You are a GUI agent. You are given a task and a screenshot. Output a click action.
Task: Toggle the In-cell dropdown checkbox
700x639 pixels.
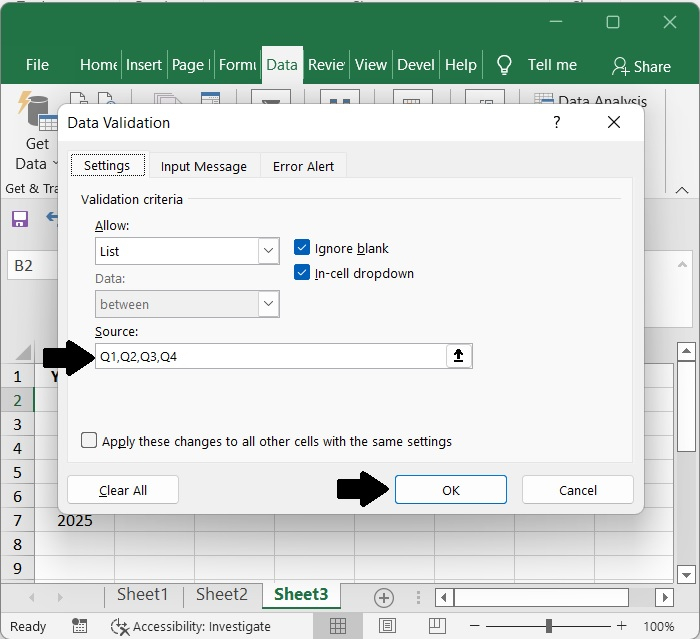[302, 272]
